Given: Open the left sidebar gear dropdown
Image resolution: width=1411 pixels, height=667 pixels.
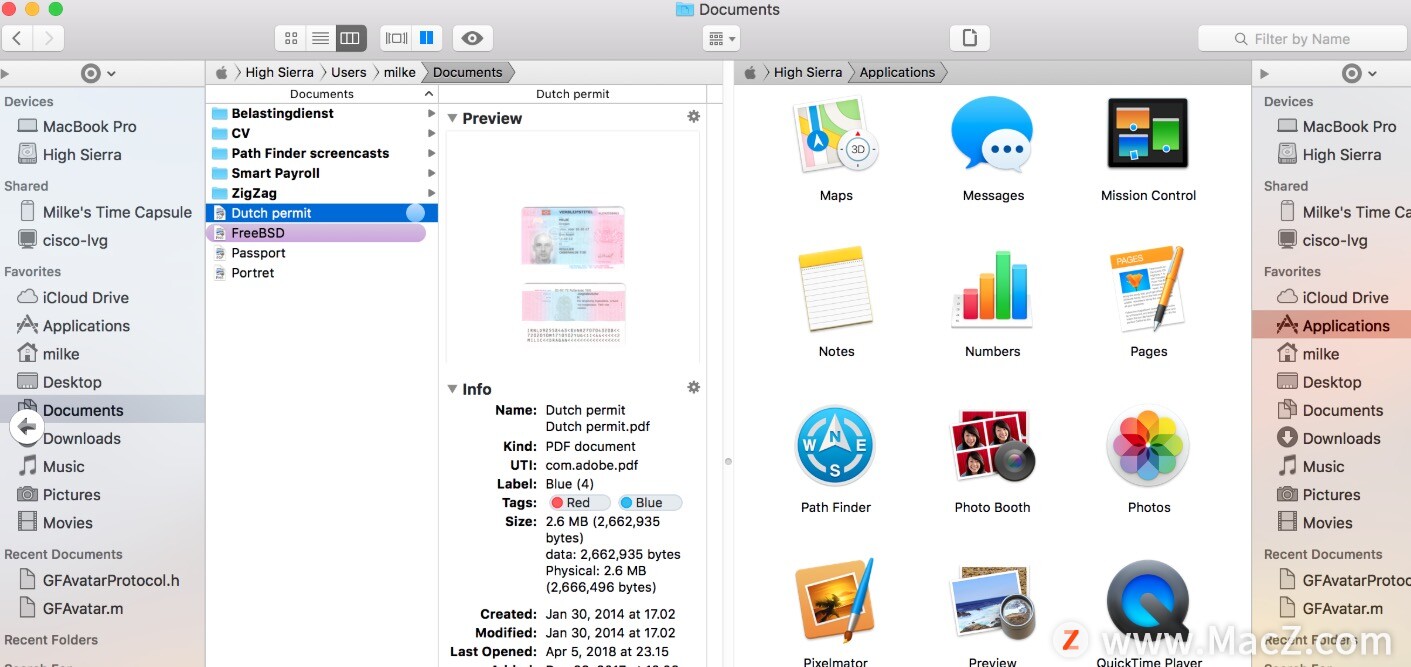Looking at the screenshot, I should (x=98, y=73).
